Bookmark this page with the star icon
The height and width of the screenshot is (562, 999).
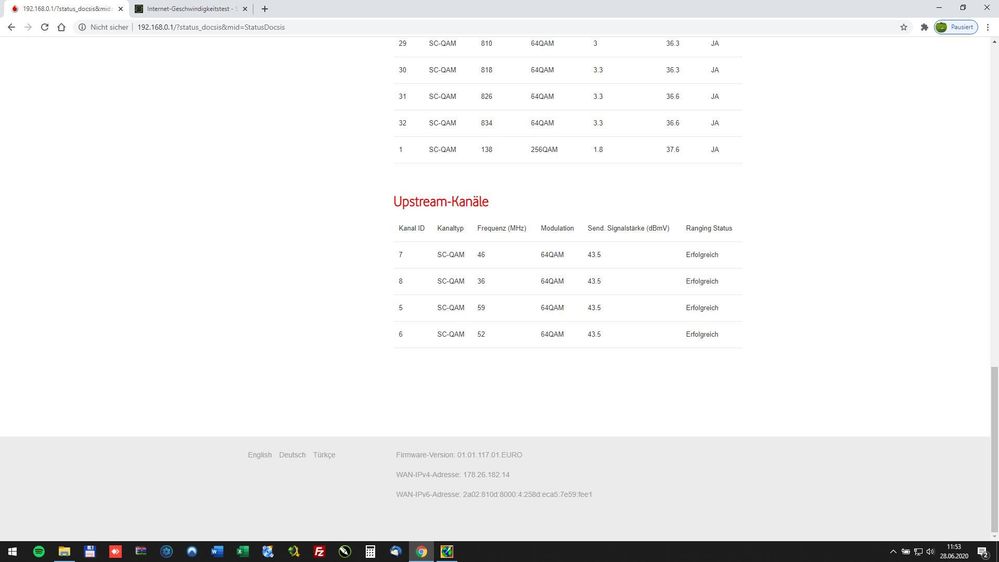tap(903, 27)
